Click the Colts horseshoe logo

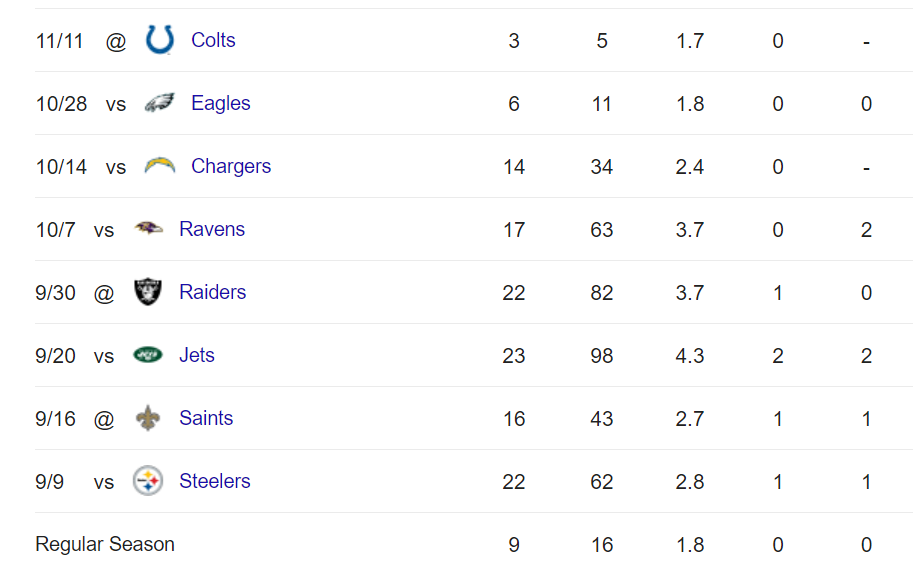160,40
